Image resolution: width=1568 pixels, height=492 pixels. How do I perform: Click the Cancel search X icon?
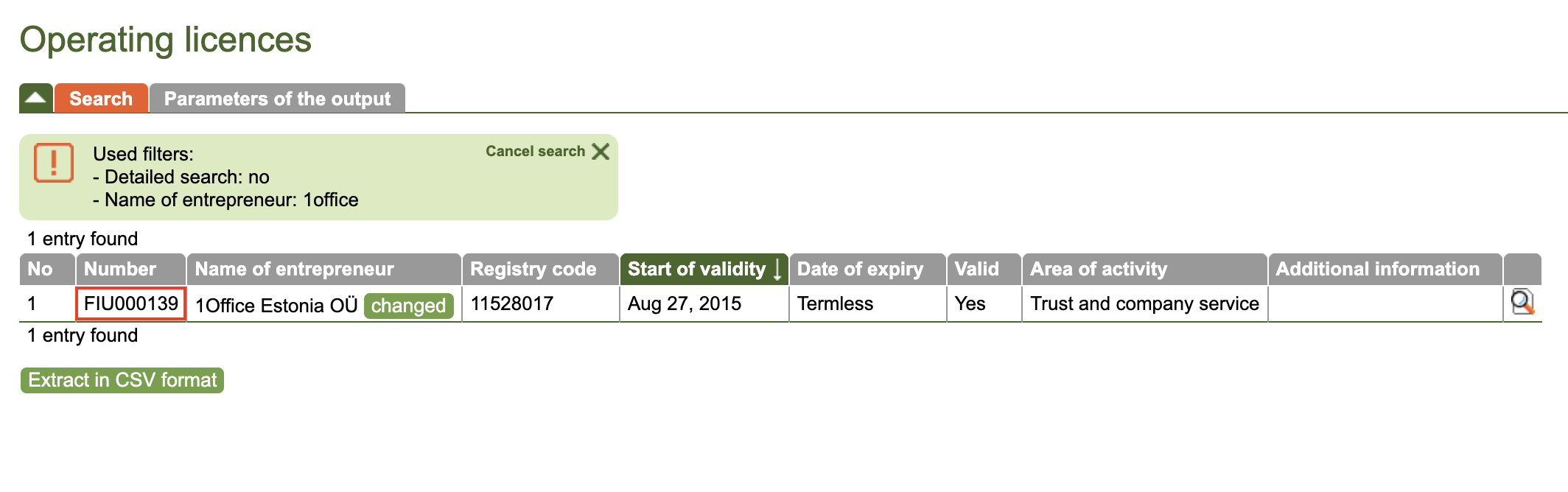click(601, 152)
